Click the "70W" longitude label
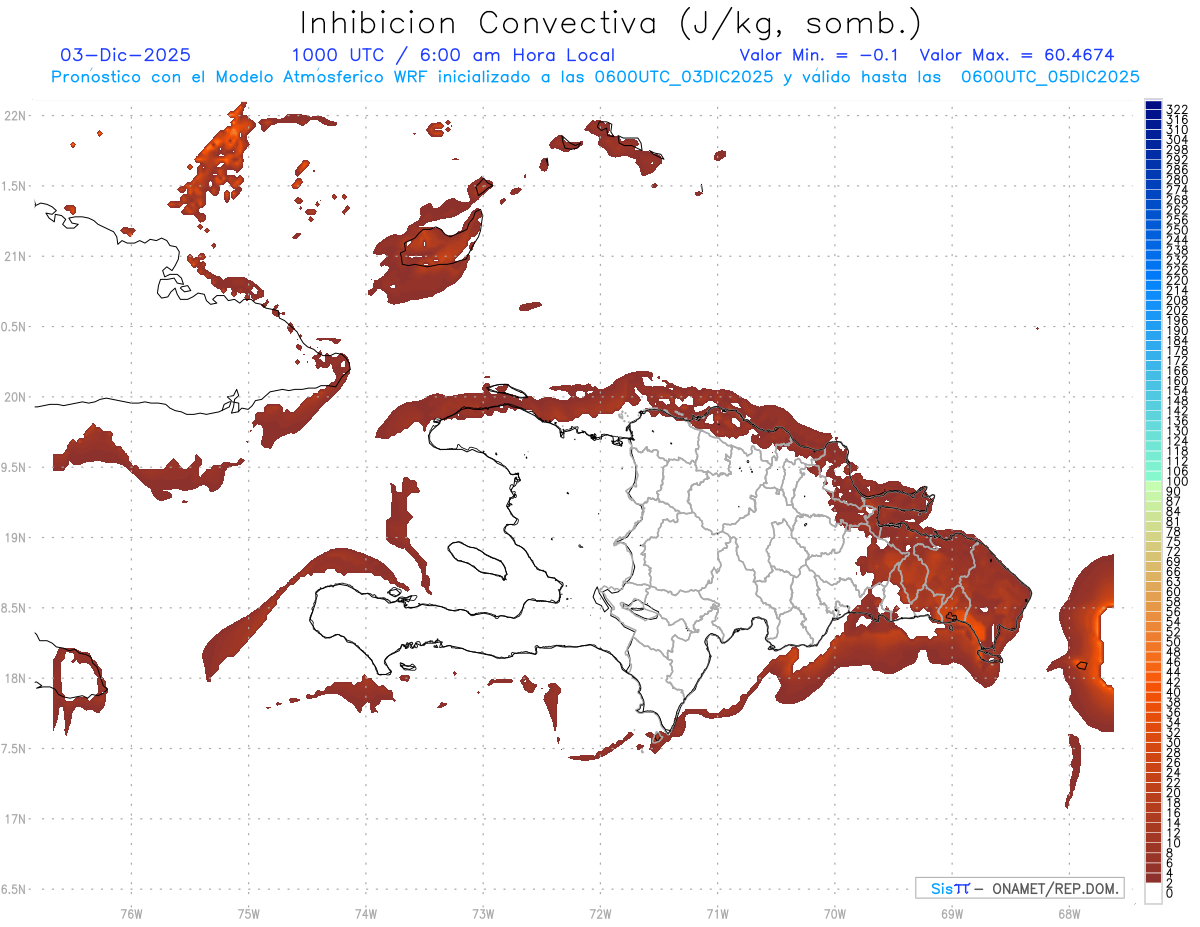The image size is (1200, 927). [835, 912]
